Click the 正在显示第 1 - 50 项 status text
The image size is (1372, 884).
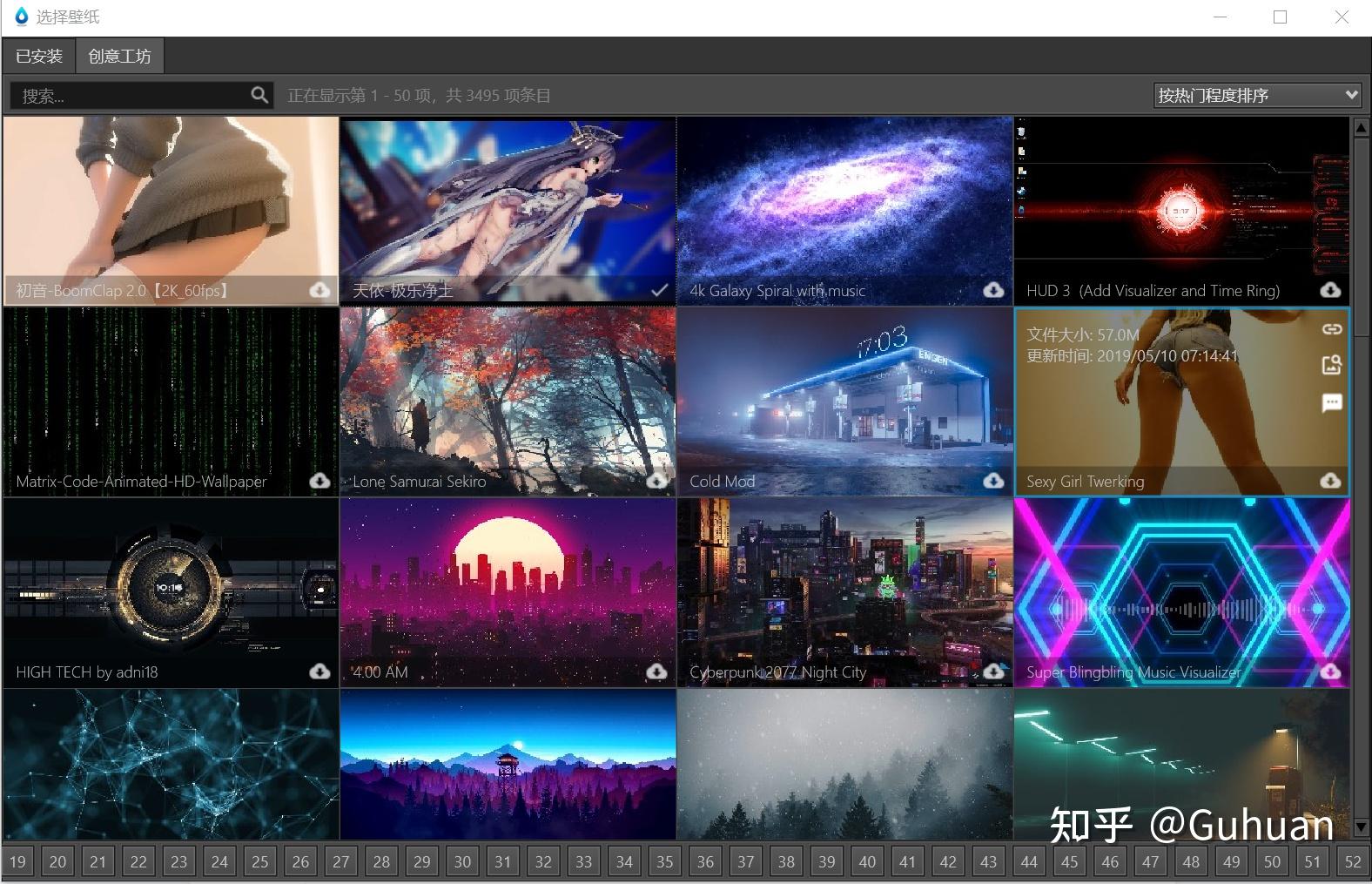(419, 95)
